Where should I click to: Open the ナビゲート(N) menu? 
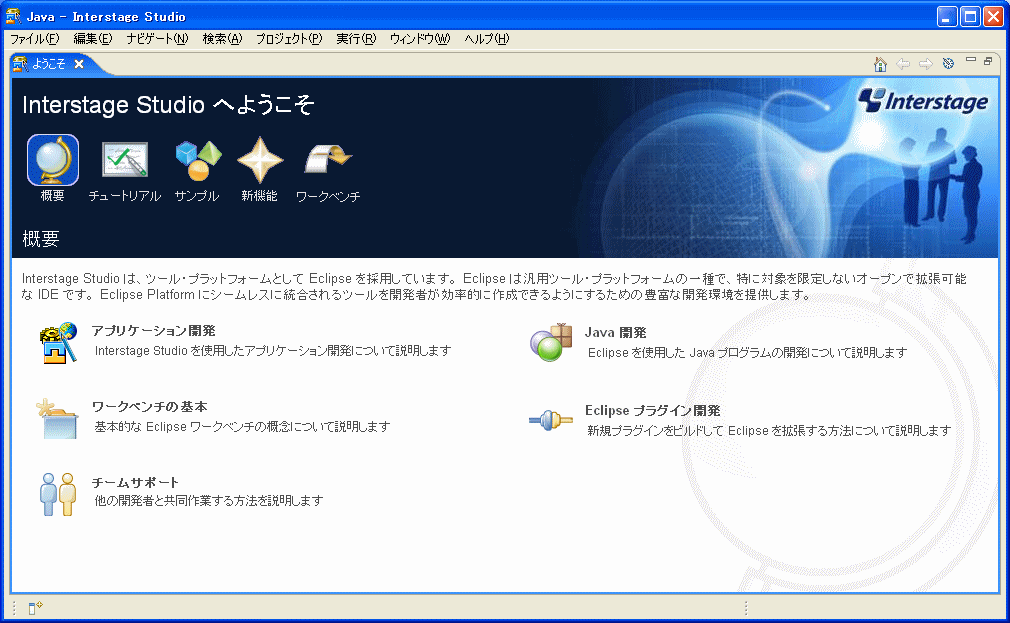[157, 39]
